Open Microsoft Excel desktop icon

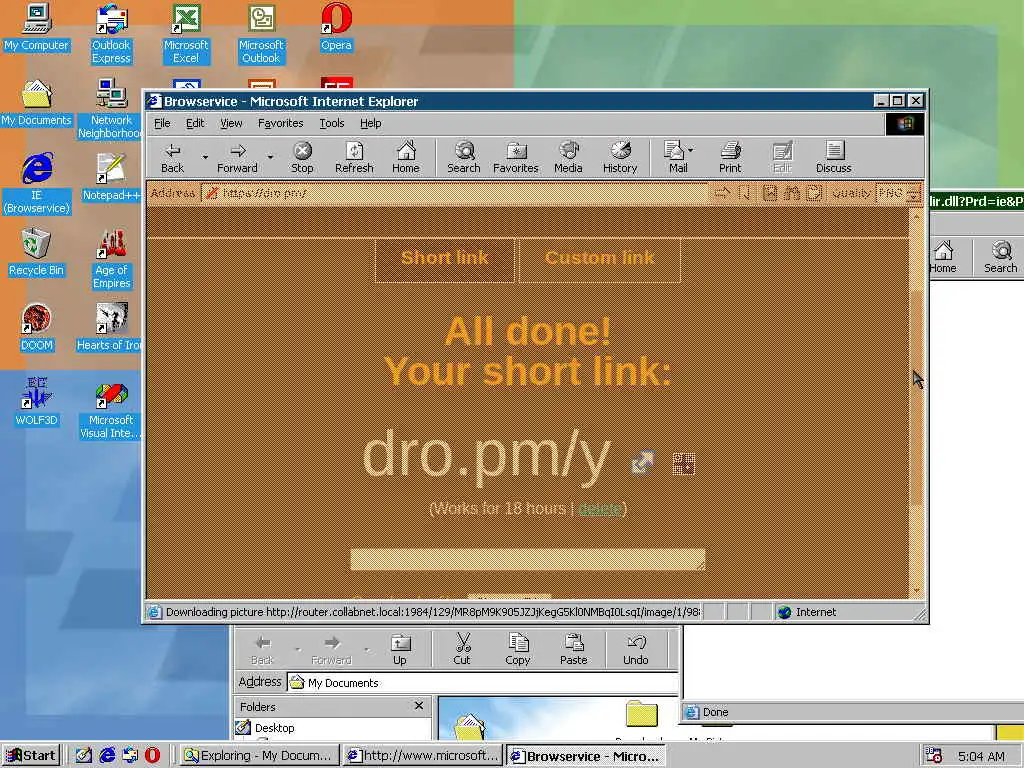click(186, 34)
